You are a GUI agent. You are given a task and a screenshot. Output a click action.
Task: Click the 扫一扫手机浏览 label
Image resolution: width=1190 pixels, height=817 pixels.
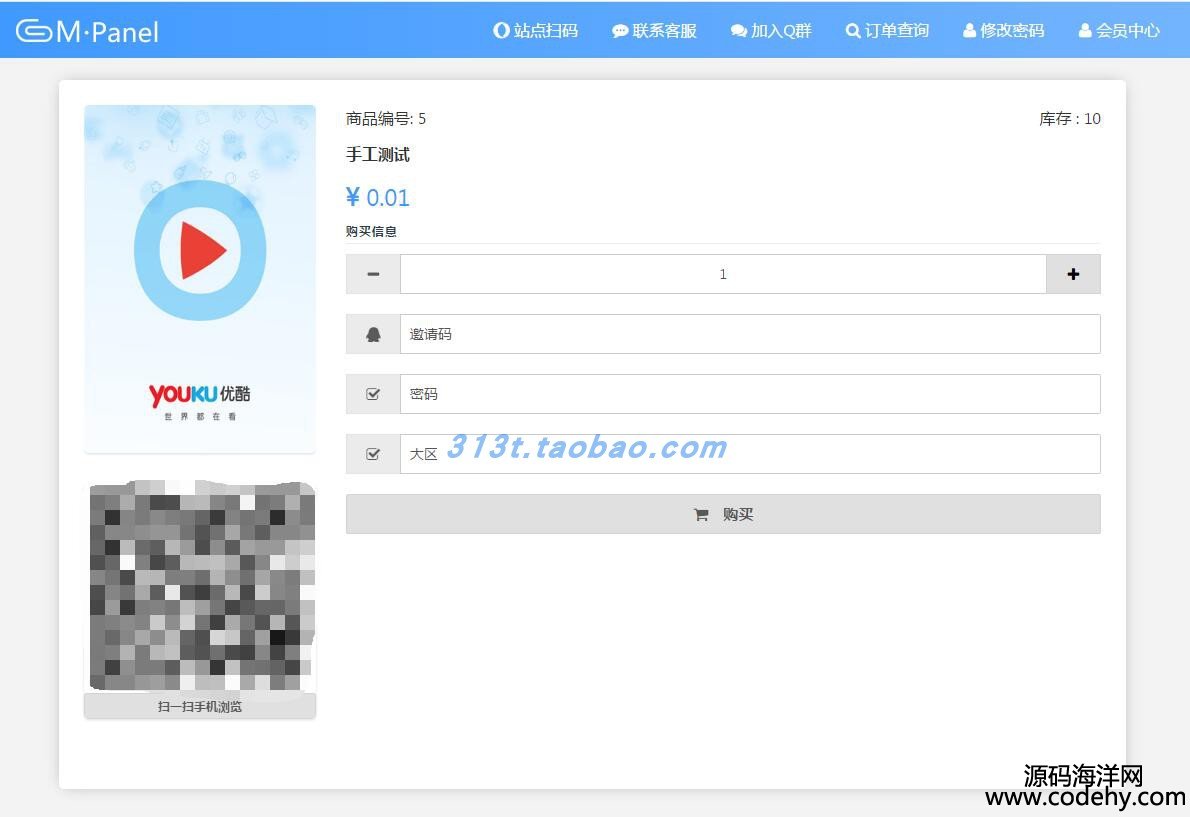point(200,707)
